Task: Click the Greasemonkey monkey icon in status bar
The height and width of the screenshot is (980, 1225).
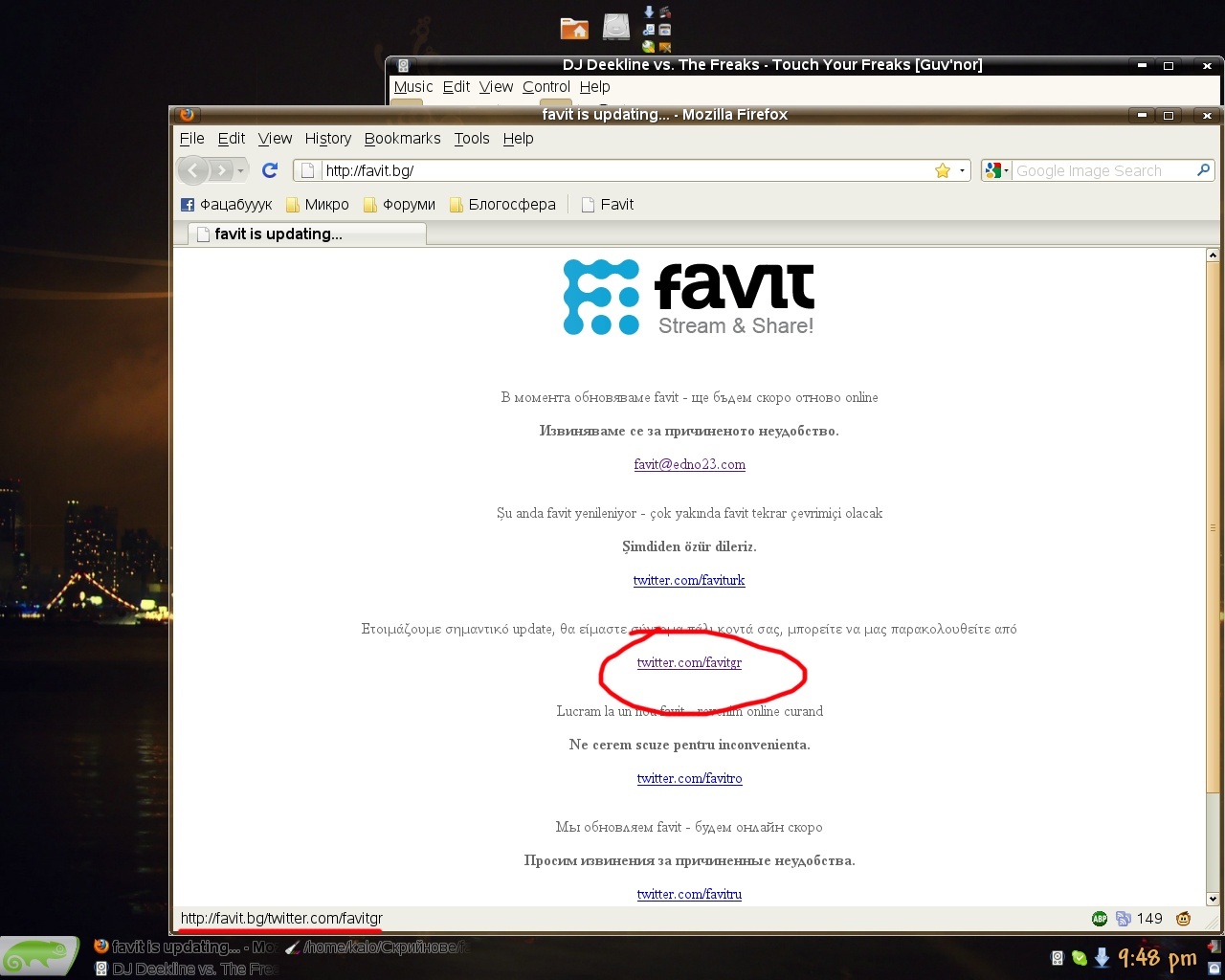Action: click(x=1184, y=919)
